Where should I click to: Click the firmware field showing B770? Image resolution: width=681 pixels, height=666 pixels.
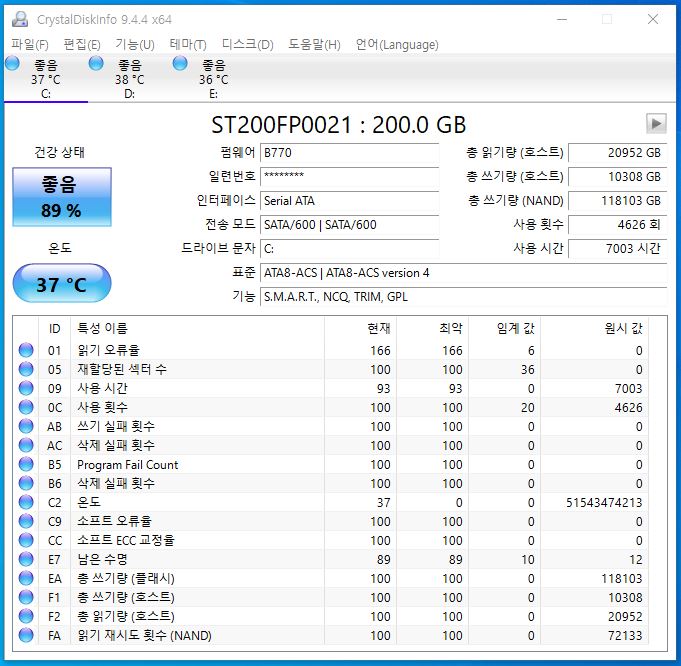tap(350, 153)
